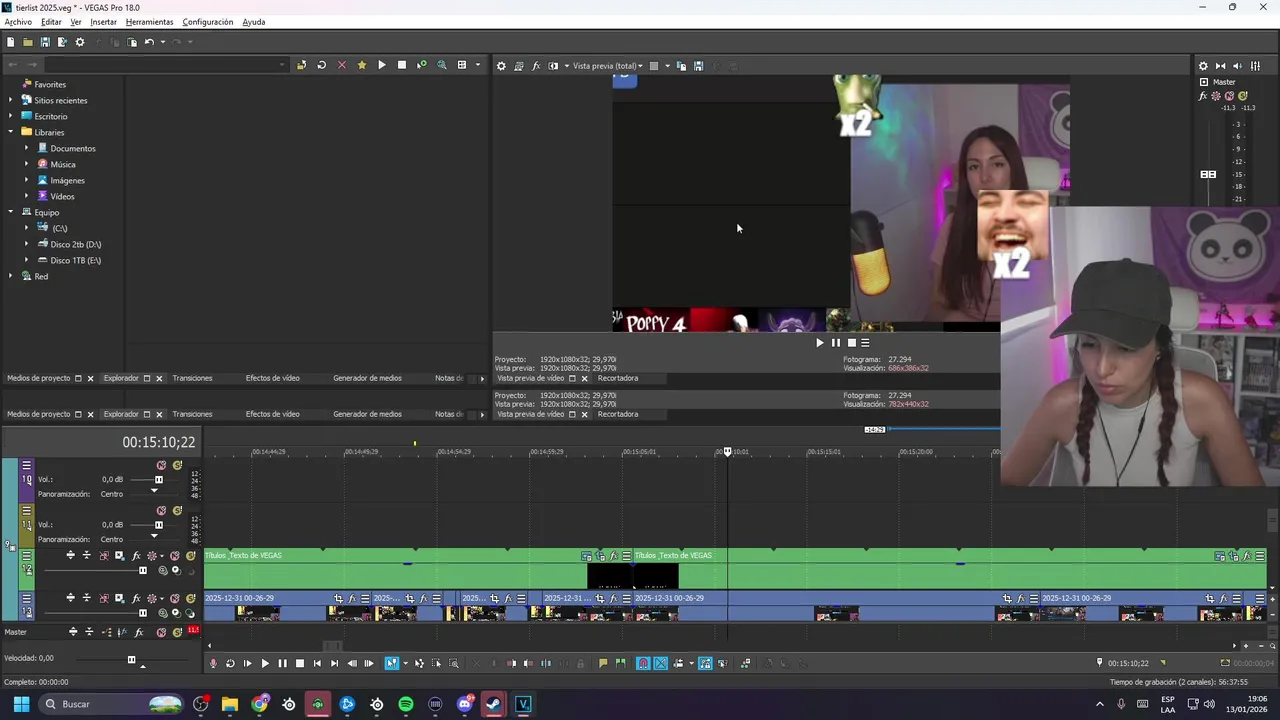Toggle timeline record microphone button

pyautogui.click(x=212, y=663)
